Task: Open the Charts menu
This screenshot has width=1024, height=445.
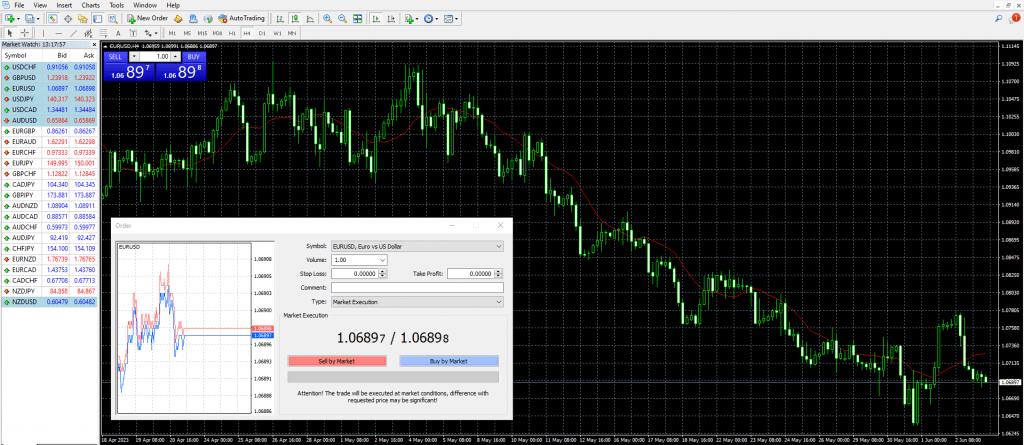Action: pyautogui.click(x=89, y=5)
